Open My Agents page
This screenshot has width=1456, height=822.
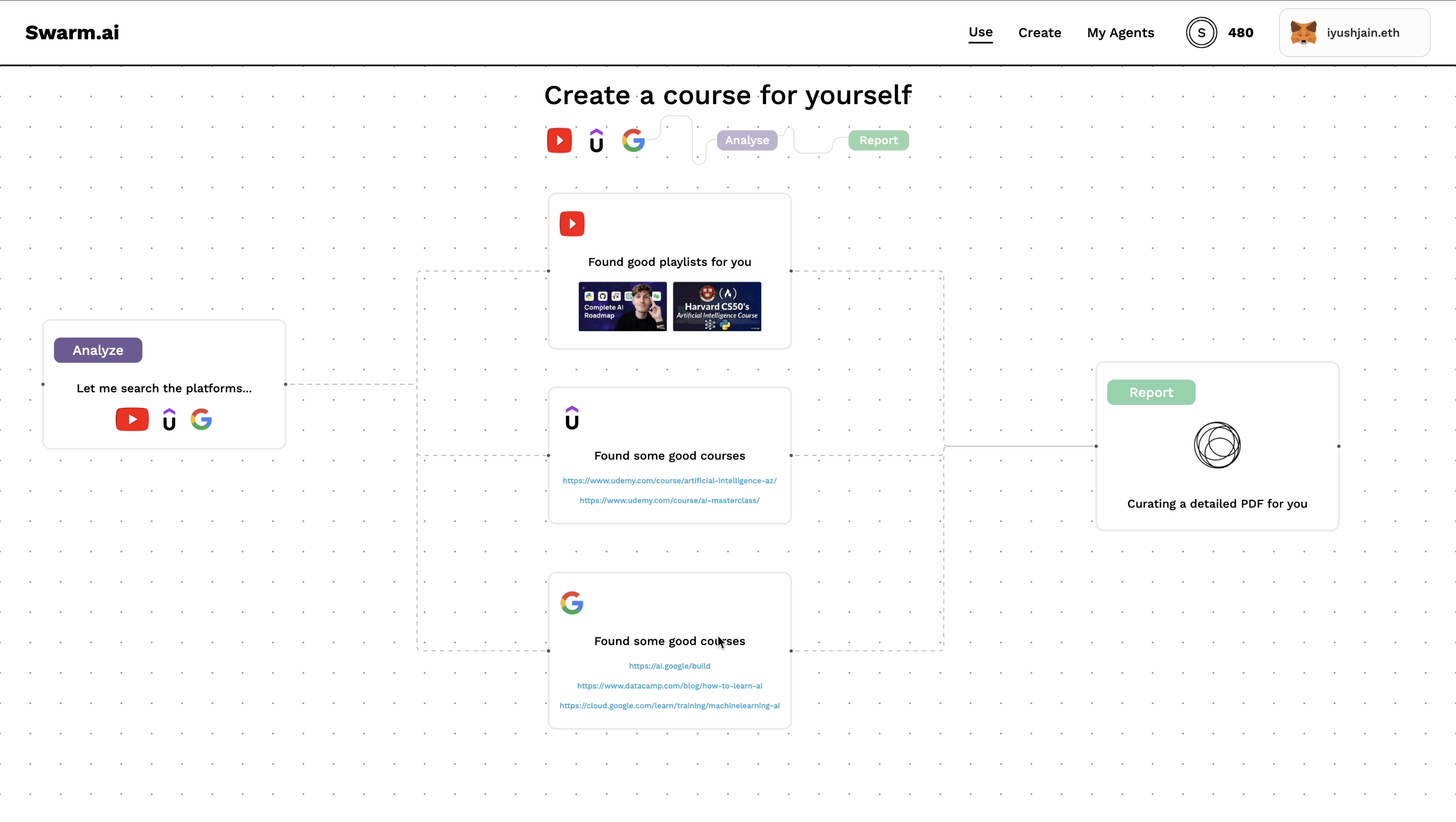point(1120,33)
